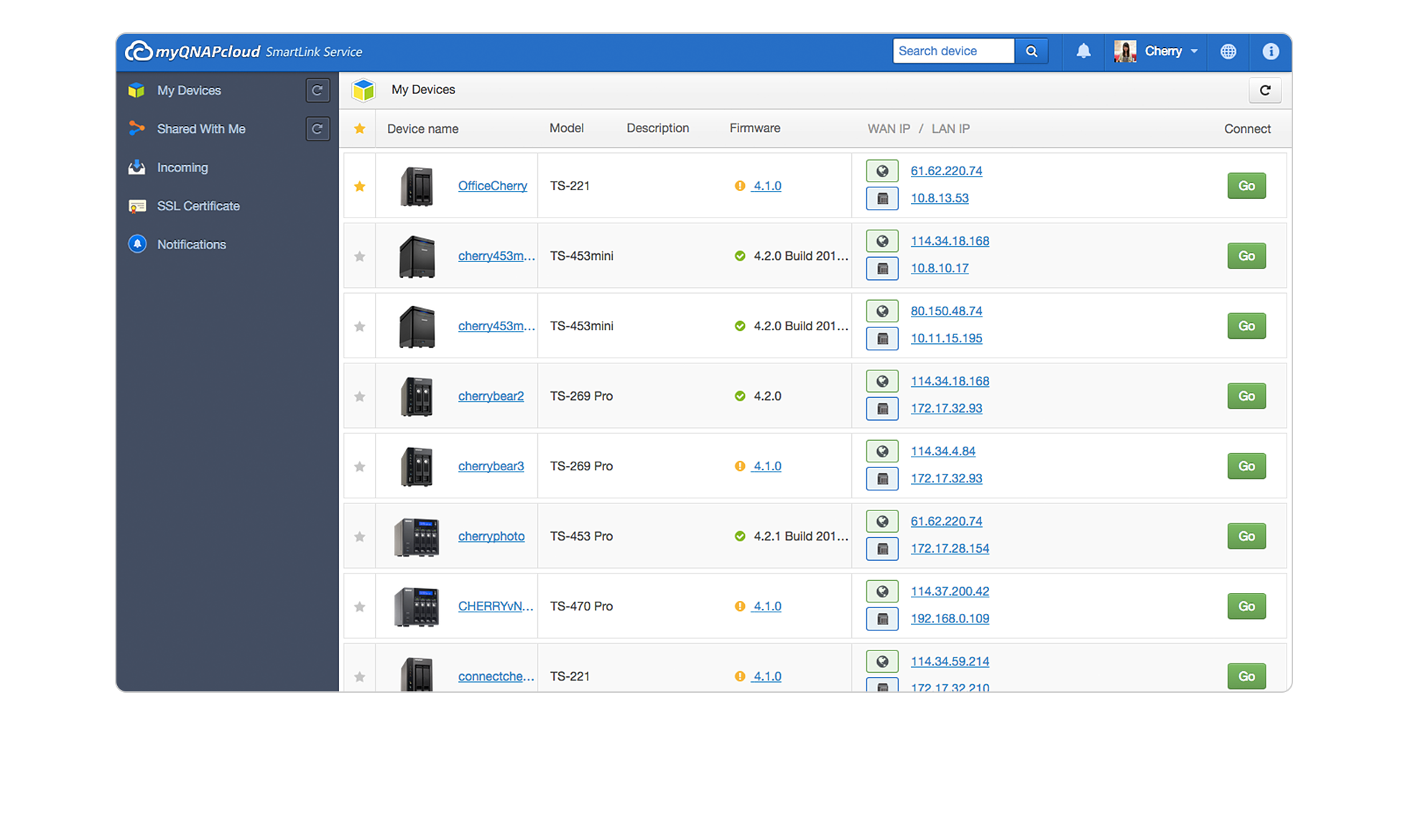Click Go button for OfficeCherry
The image size is (1408, 840).
1246,186
